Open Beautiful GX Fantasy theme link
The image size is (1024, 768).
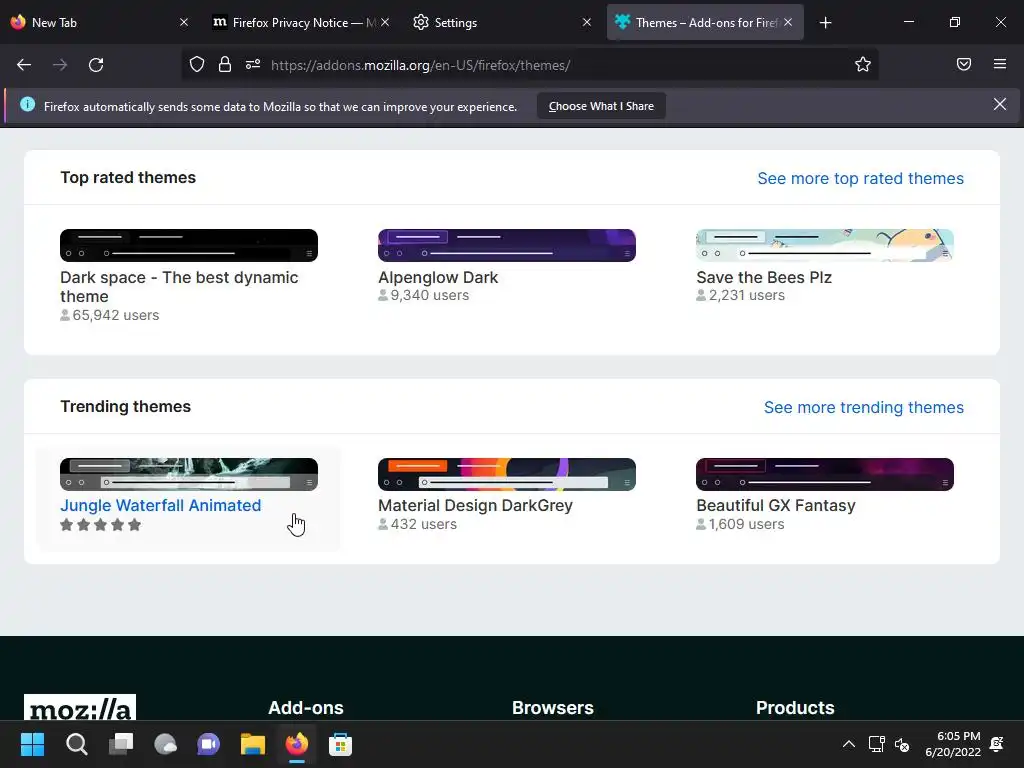[775, 505]
